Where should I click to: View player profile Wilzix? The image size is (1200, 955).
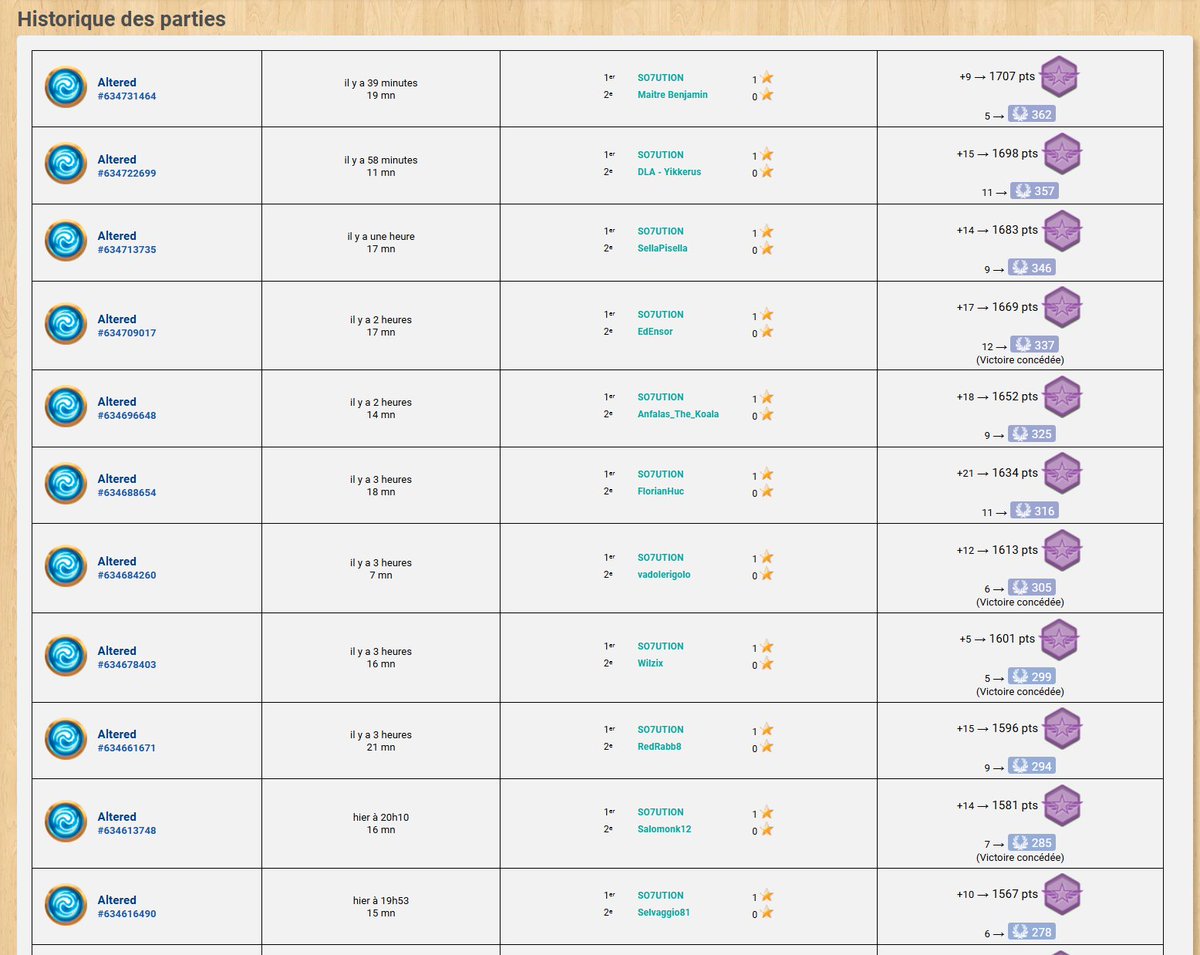(x=650, y=664)
